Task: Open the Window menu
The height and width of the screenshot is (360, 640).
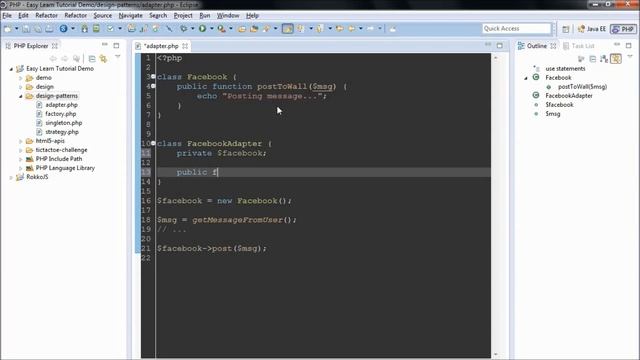Action: [228, 16]
